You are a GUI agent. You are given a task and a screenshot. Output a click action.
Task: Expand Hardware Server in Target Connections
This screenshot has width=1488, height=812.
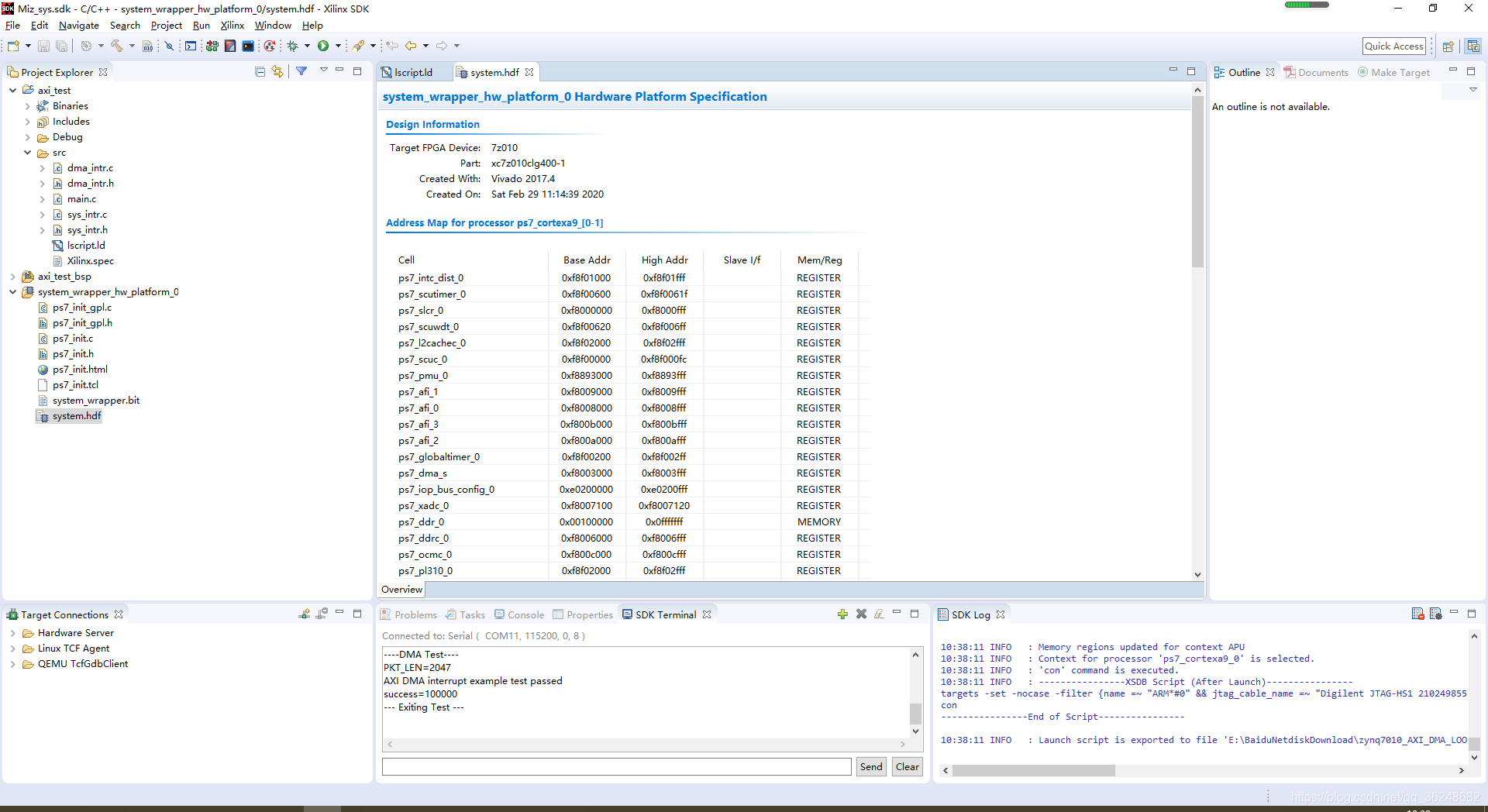click(x=13, y=633)
